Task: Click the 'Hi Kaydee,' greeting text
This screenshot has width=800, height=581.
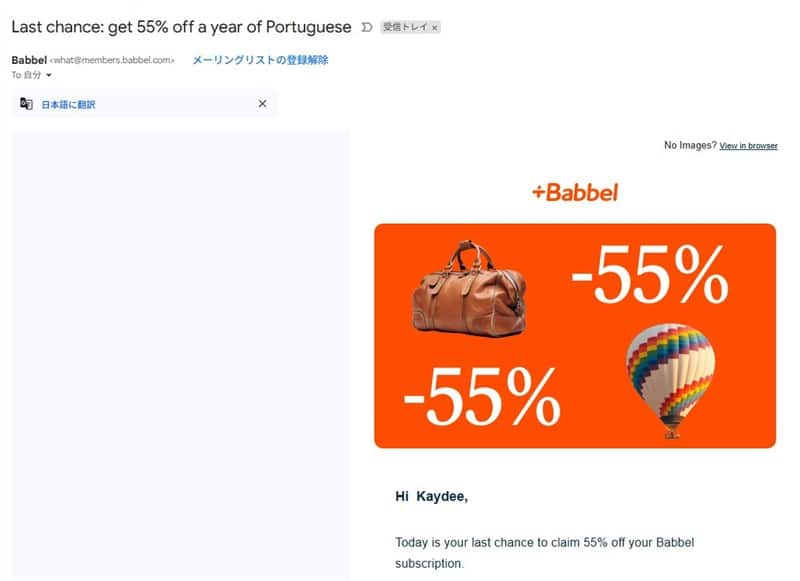Action: click(x=432, y=496)
